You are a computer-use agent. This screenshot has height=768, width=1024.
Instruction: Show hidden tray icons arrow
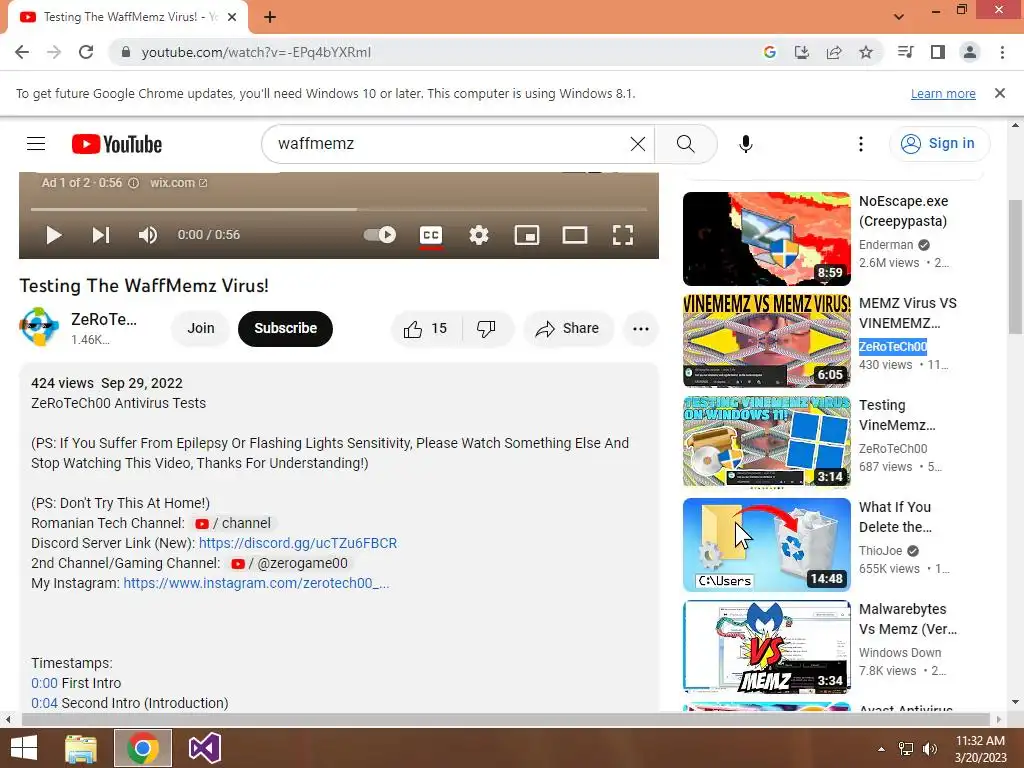[x=882, y=749]
